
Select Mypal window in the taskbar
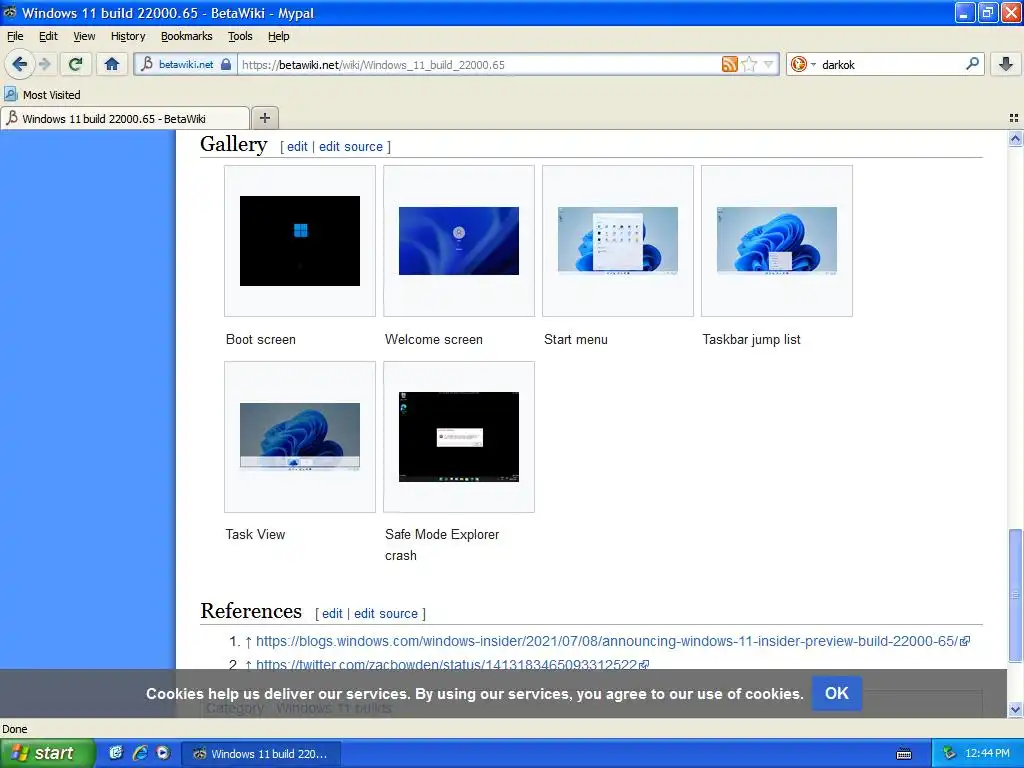[x=261, y=754]
